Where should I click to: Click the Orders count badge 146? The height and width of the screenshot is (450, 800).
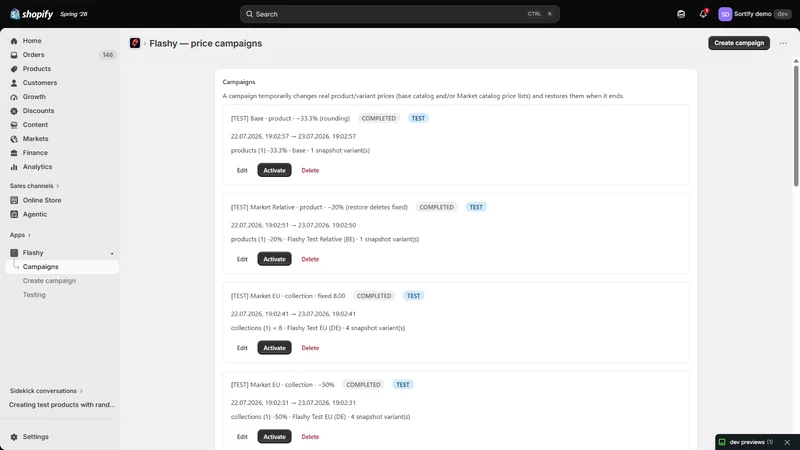coord(107,55)
